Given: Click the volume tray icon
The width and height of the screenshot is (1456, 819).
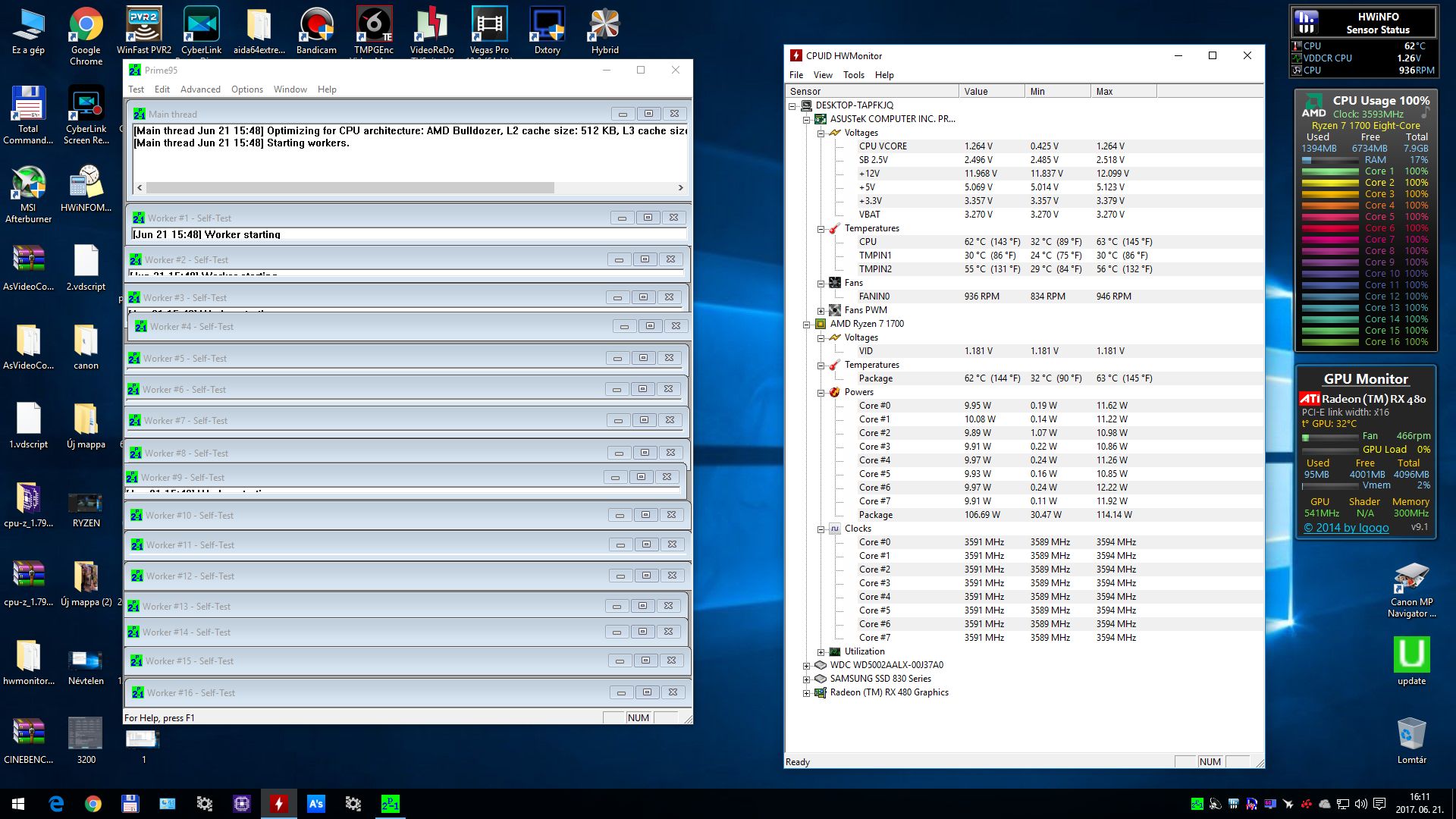Looking at the screenshot, I should pos(1361,804).
